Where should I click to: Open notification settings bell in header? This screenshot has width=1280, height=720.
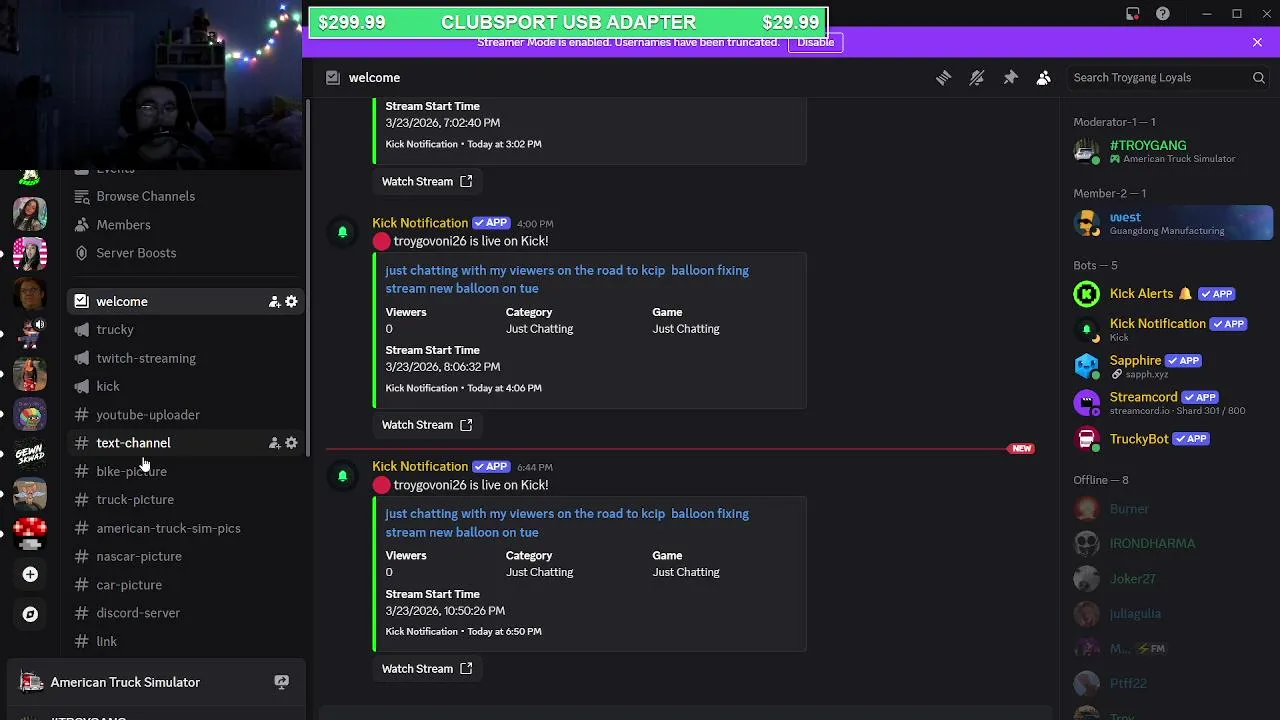977,77
